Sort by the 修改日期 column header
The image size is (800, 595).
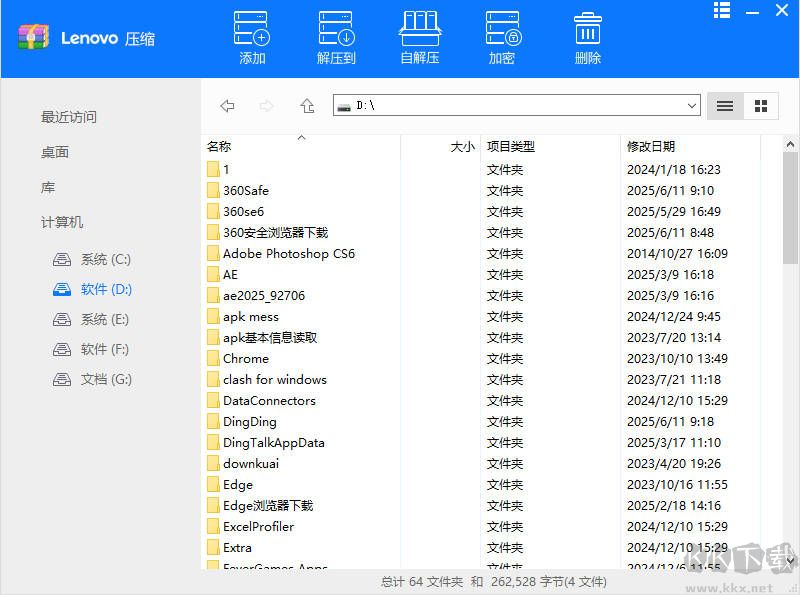coord(651,146)
